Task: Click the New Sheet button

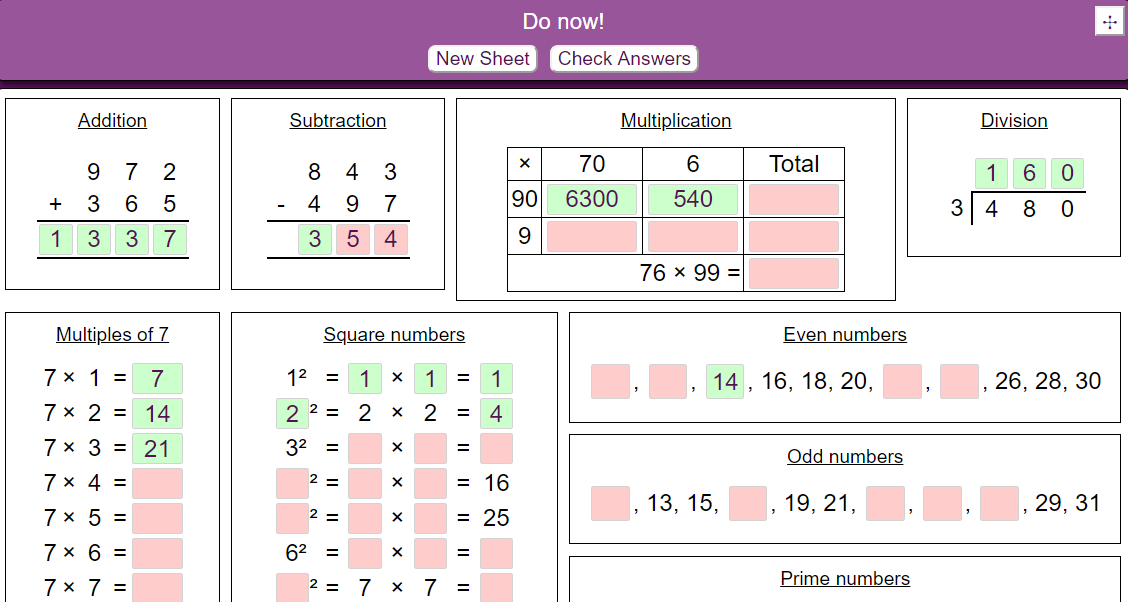Action: pyautogui.click(x=483, y=58)
